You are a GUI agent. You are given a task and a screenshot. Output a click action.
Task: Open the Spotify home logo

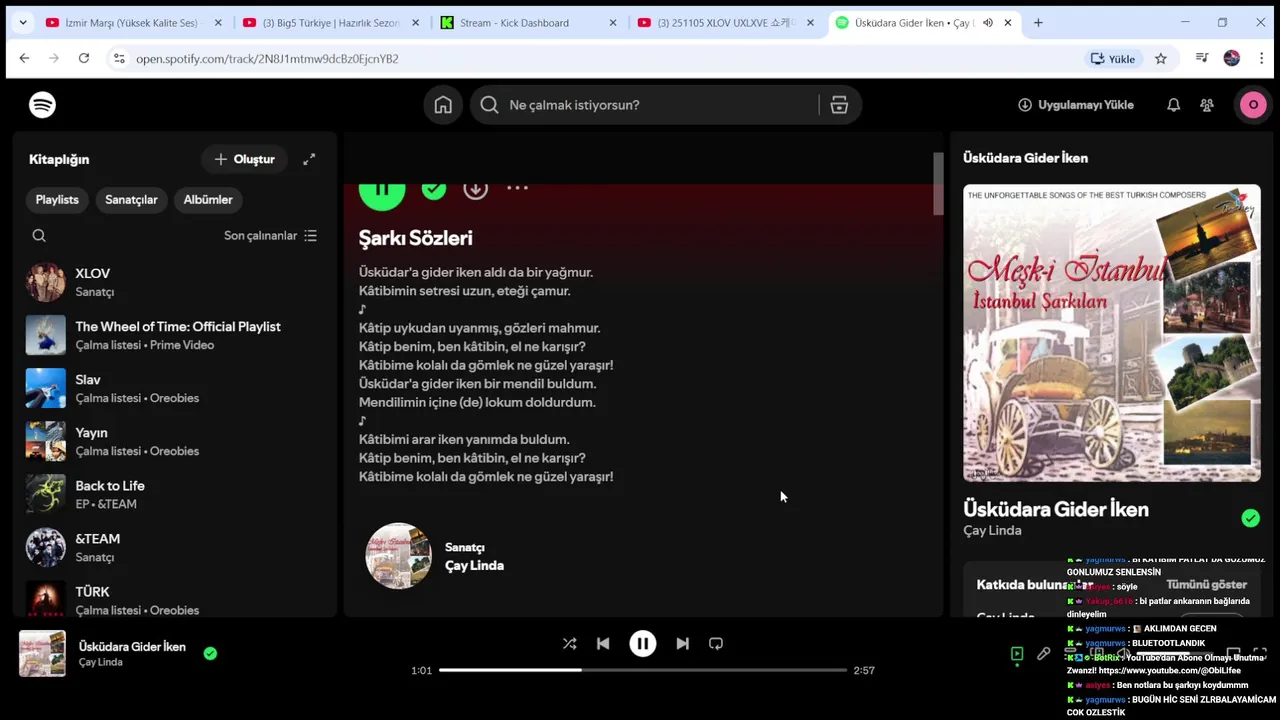coord(42,105)
